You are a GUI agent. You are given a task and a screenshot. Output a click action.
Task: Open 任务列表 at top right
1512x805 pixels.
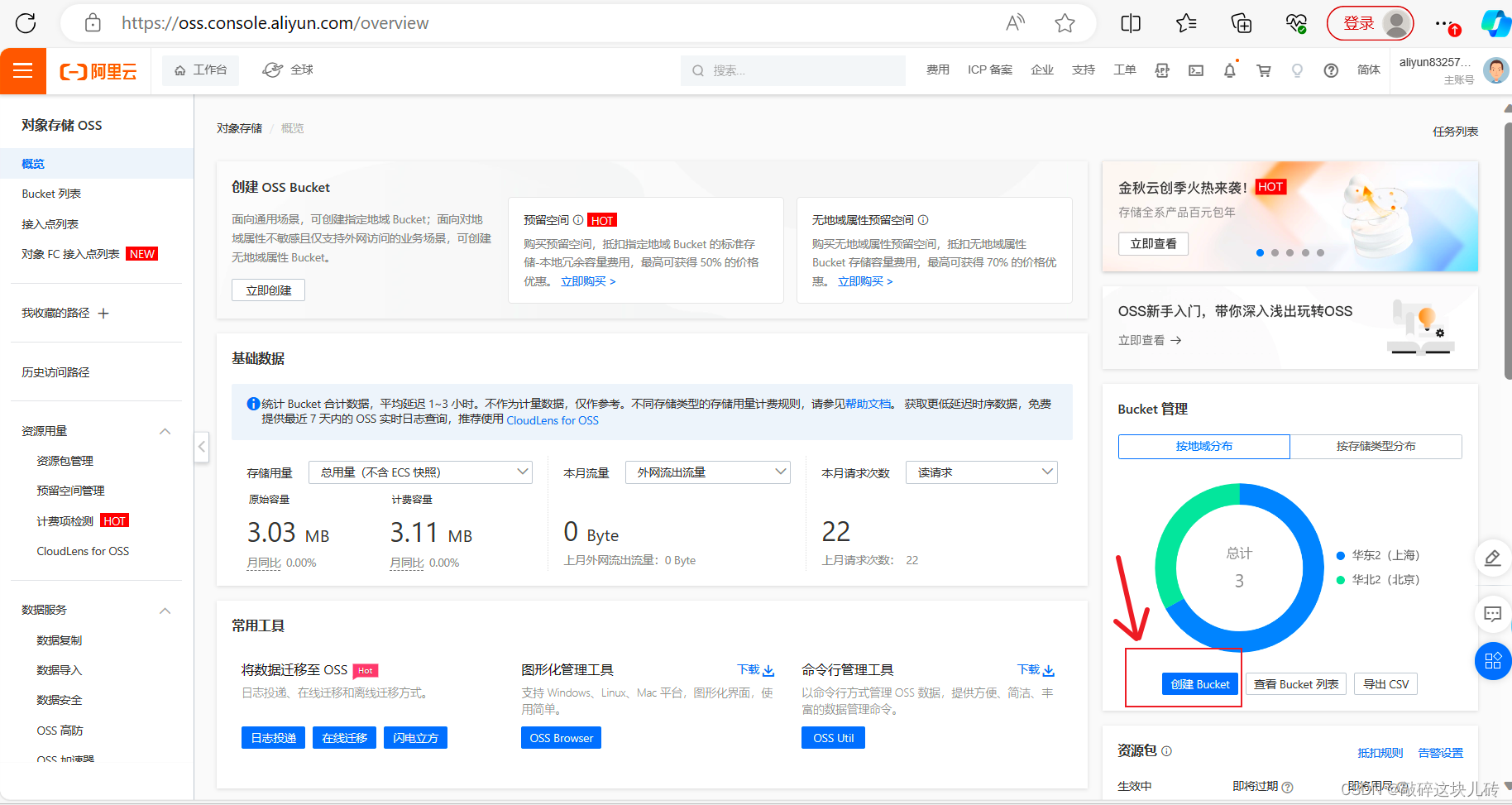click(1455, 132)
